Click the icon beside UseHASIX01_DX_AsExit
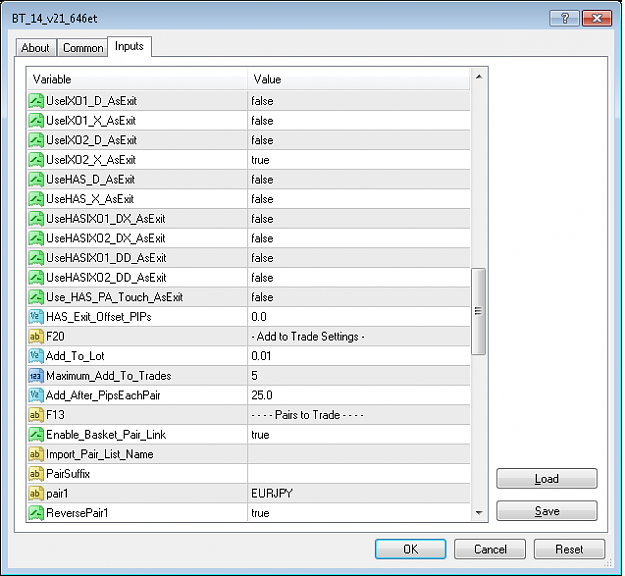The image size is (625, 576). click(36, 218)
